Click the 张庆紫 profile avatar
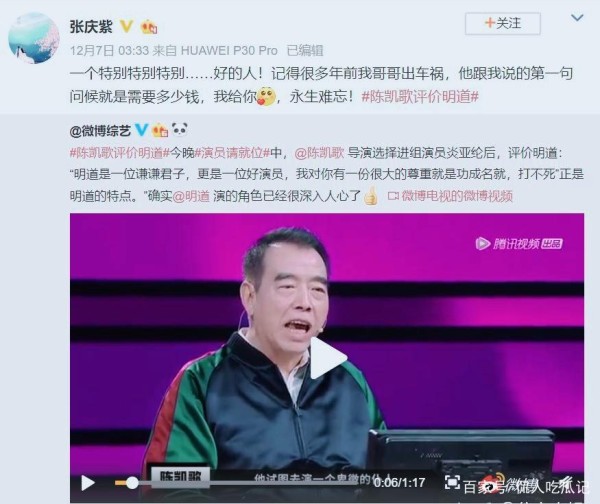The width and height of the screenshot is (600, 504). click(x=34, y=38)
